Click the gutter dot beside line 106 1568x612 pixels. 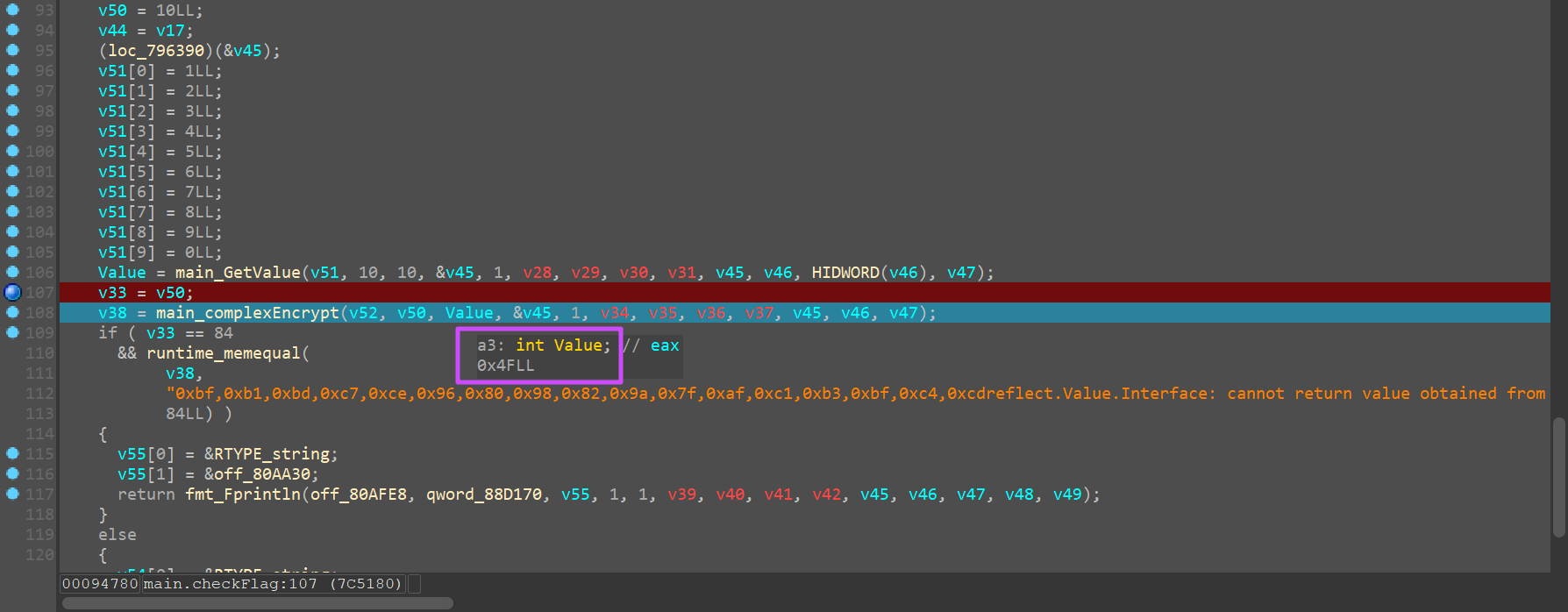tap(12, 272)
